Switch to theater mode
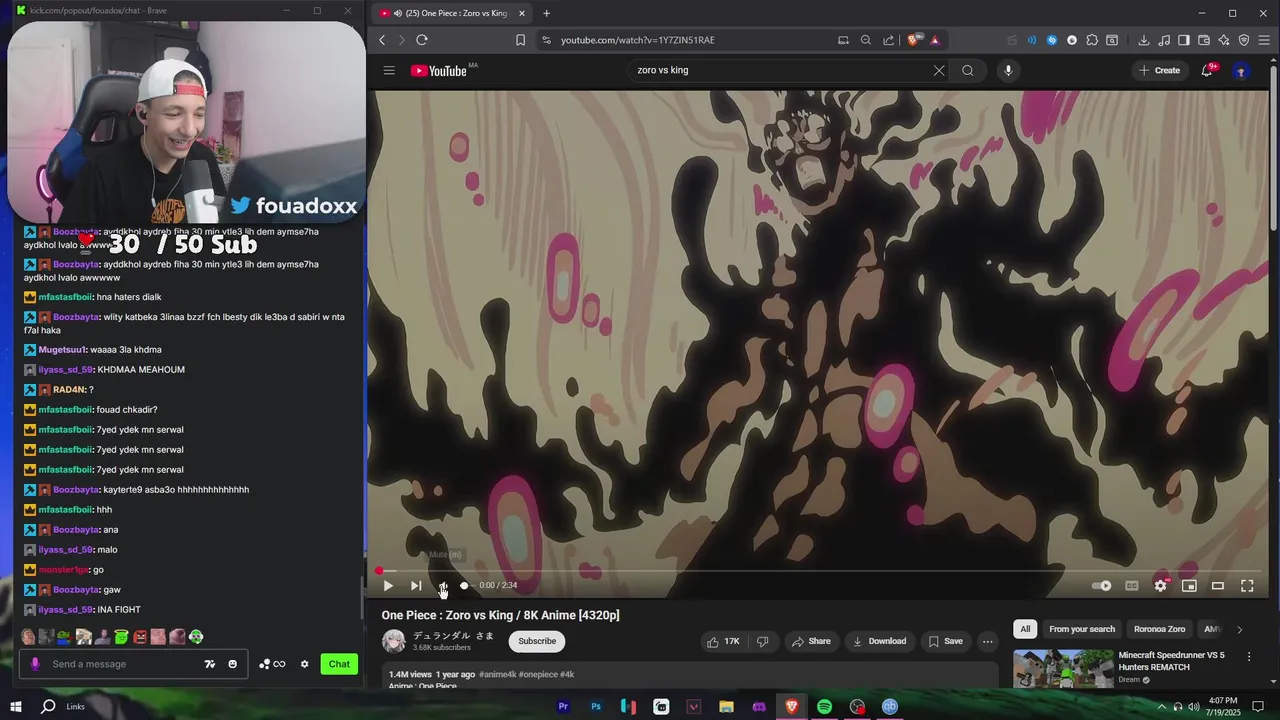1280x720 pixels. coord(1218,586)
